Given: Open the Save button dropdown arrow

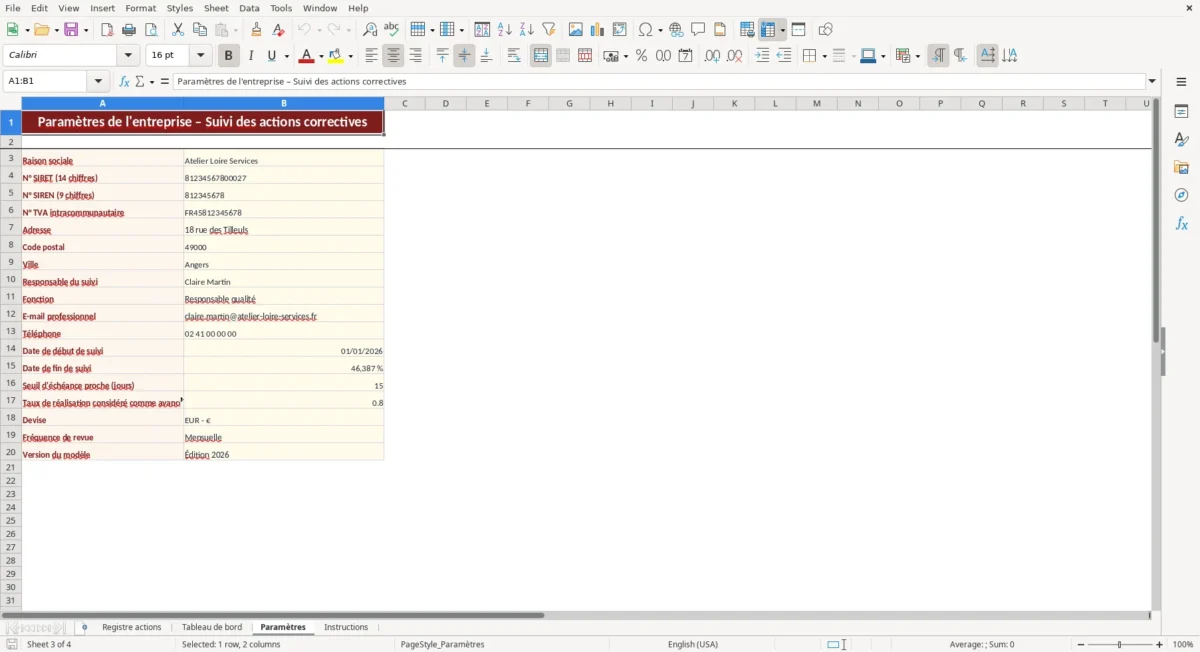Looking at the screenshot, I should click(x=85, y=30).
